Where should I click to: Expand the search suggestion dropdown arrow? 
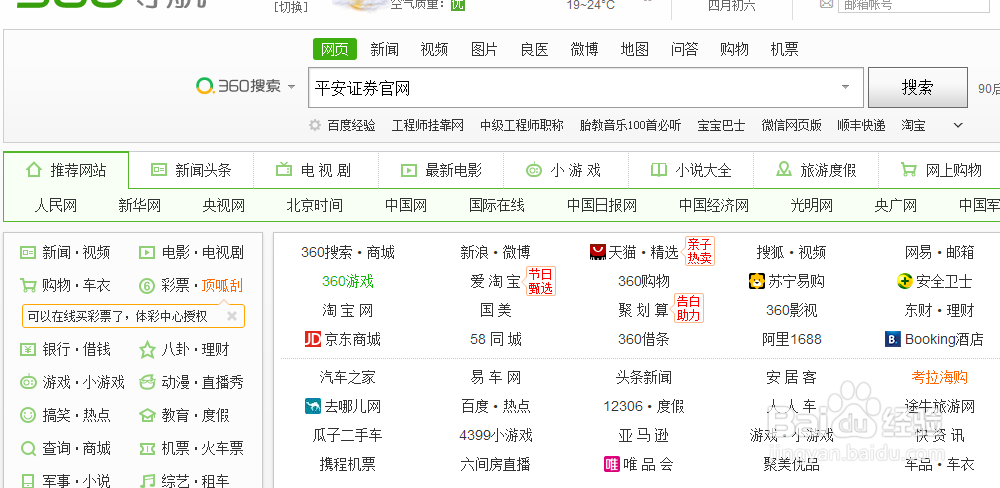tap(845, 87)
